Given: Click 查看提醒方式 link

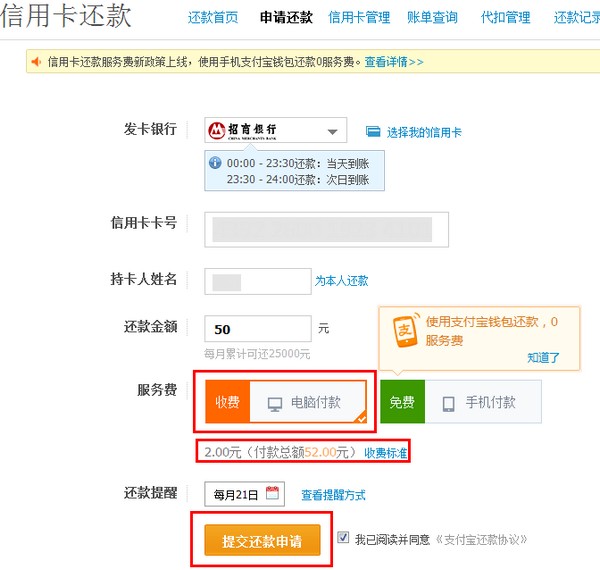Looking at the screenshot, I should point(333,495).
